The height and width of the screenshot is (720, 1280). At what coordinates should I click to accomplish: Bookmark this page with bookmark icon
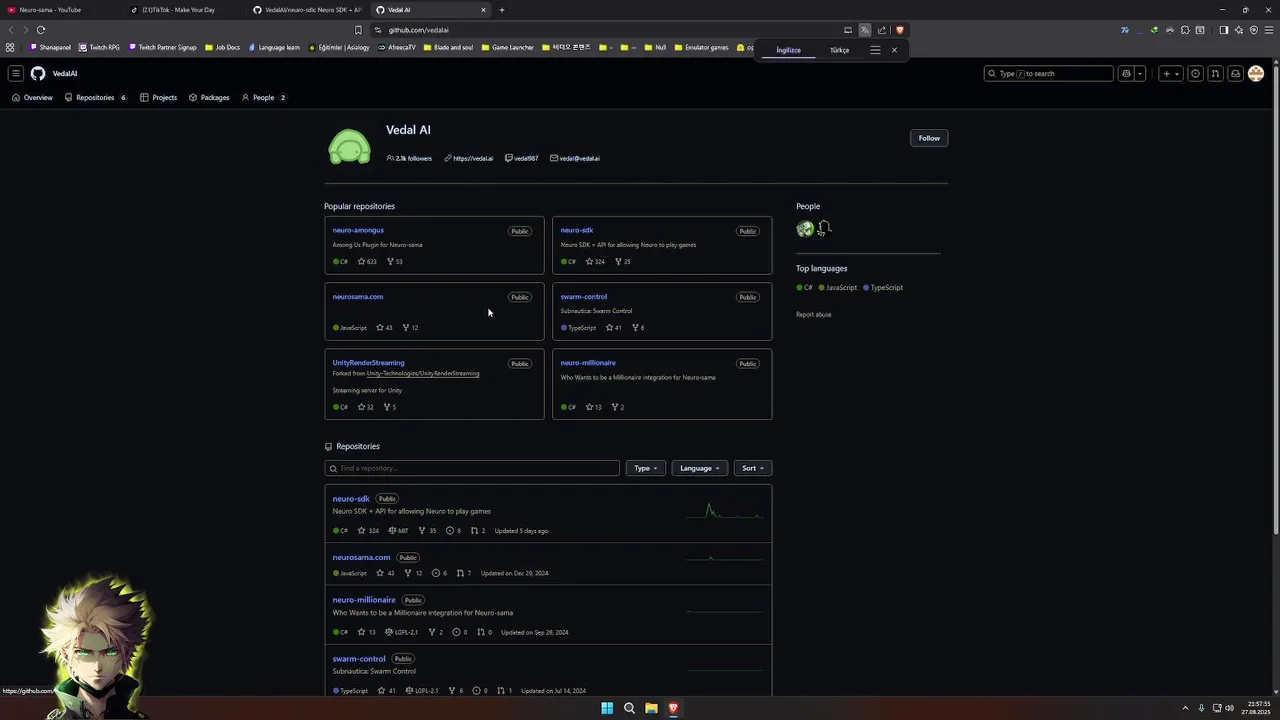[358, 30]
